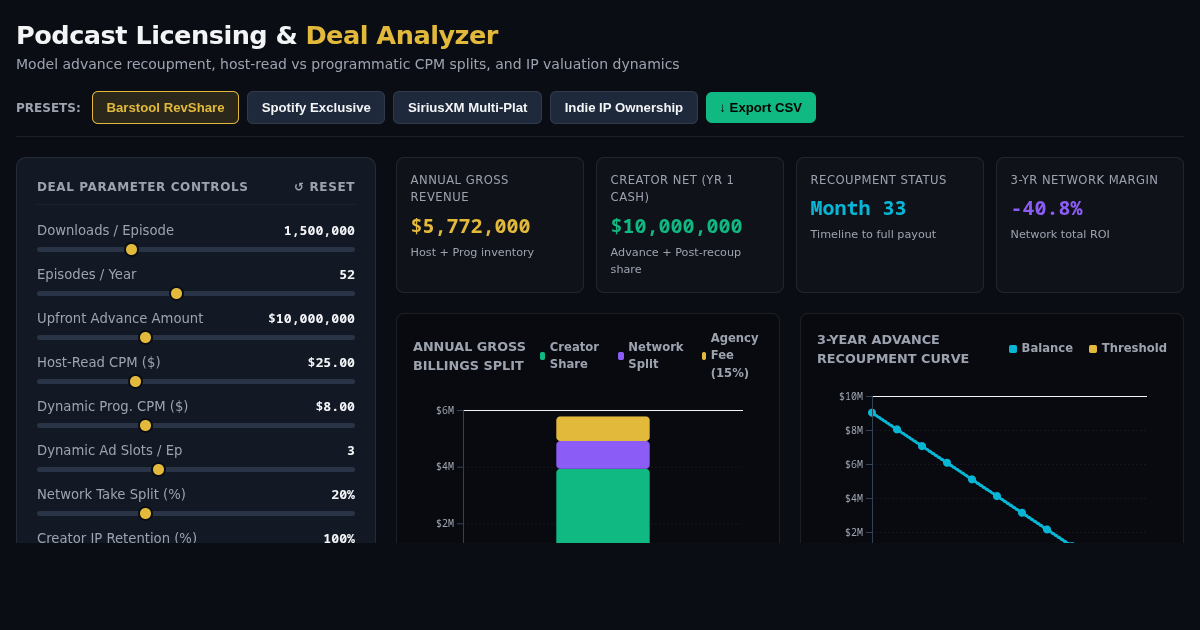Click the $25.00 Host-Read CPM value
The image size is (1200, 630).
coord(331,363)
